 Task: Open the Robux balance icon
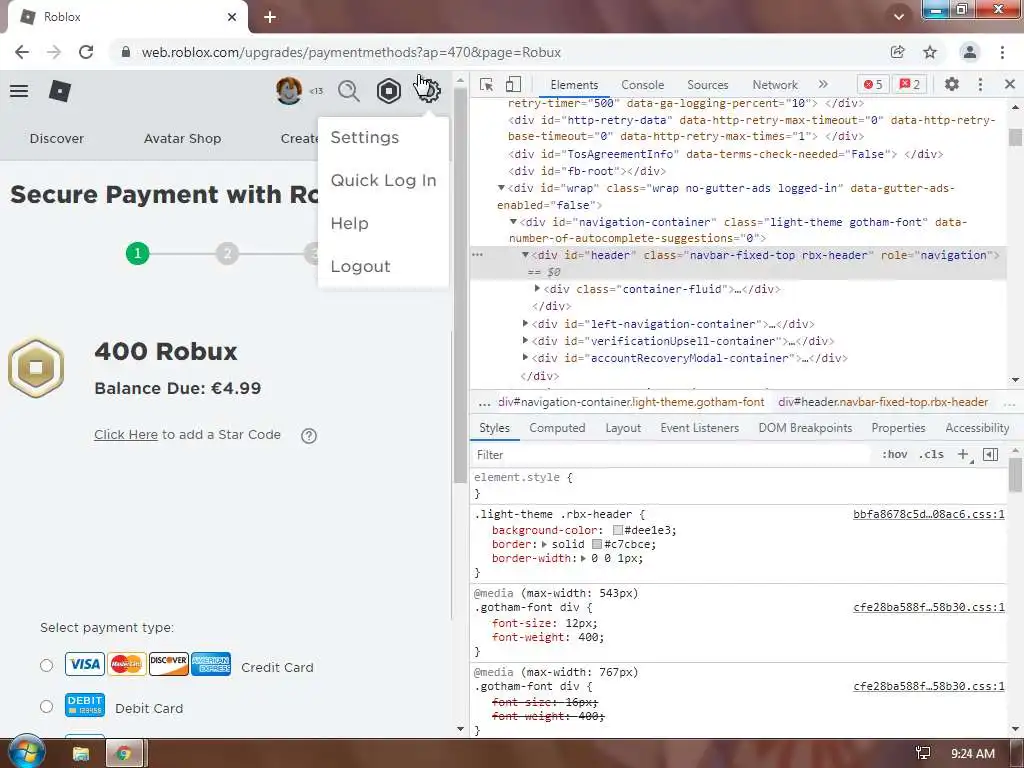[389, 91]
